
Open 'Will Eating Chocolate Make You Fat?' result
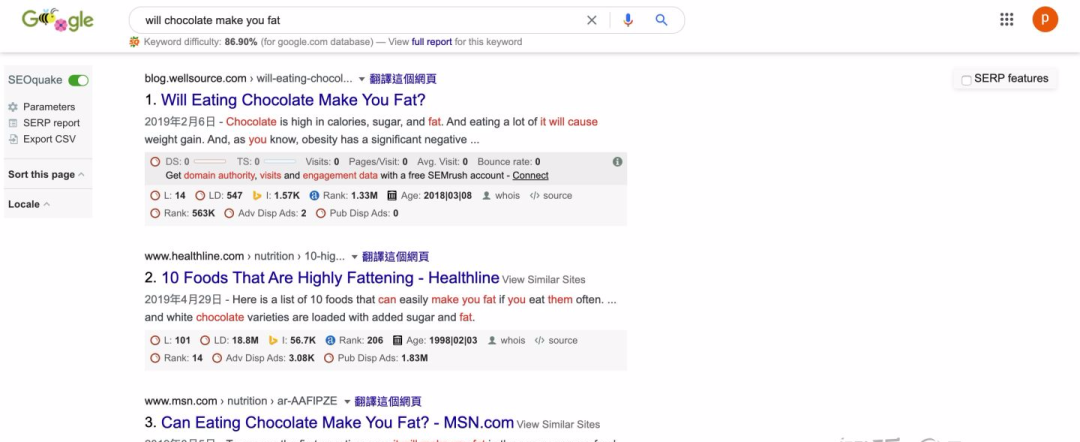point(293,100)
